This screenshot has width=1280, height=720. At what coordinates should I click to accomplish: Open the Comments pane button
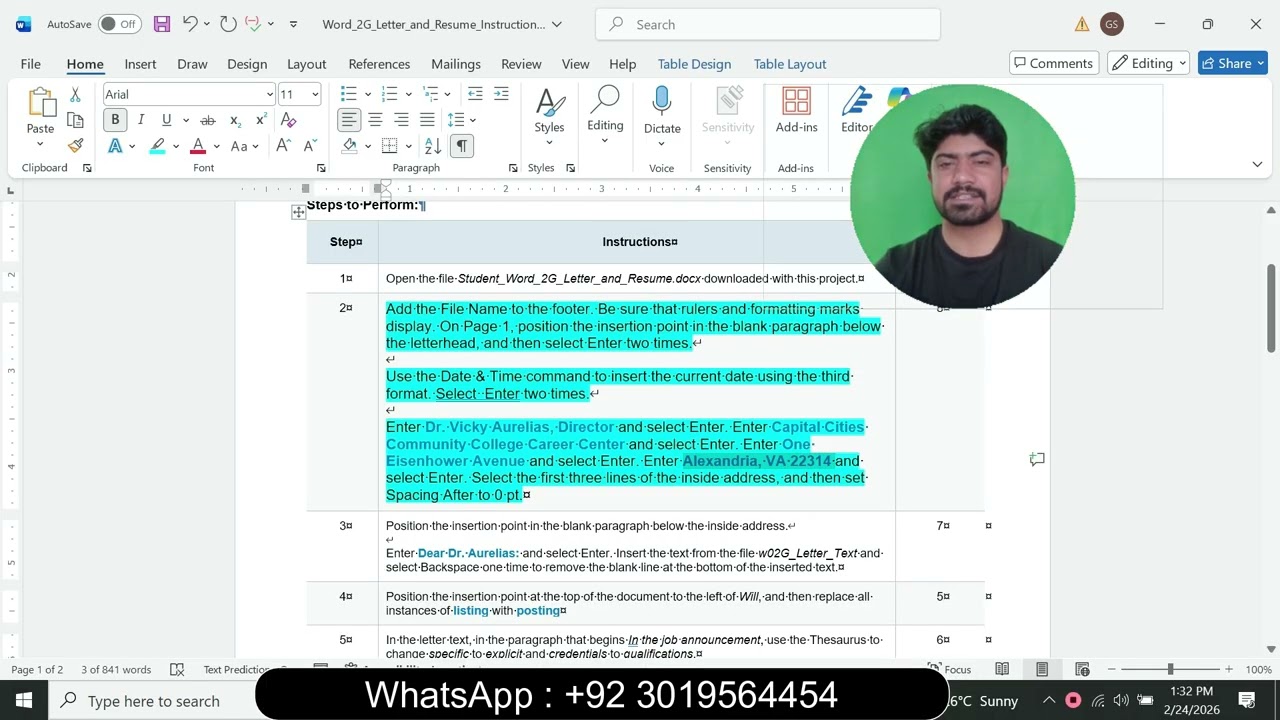click(x=1053, y=63)
